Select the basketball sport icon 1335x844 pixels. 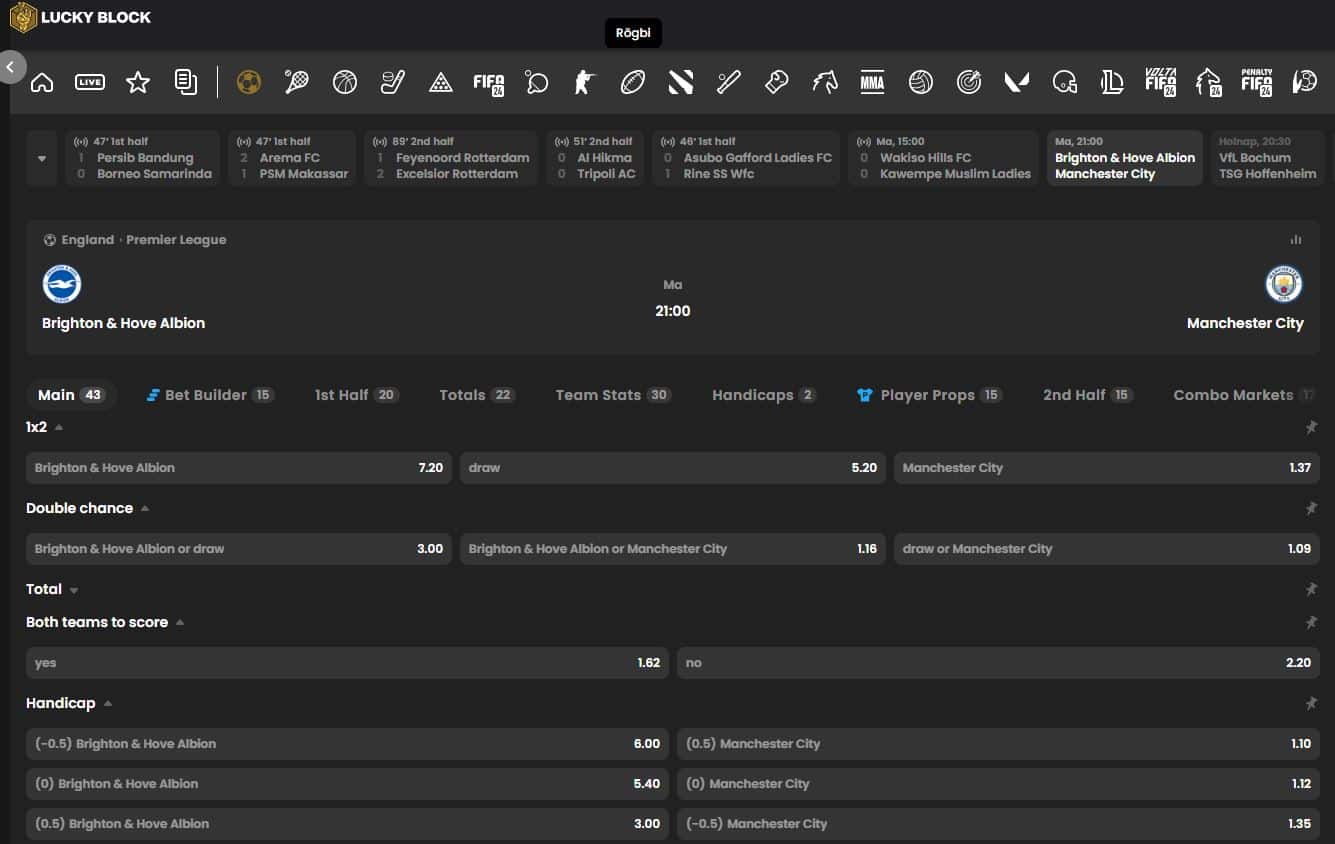(345, 82)
